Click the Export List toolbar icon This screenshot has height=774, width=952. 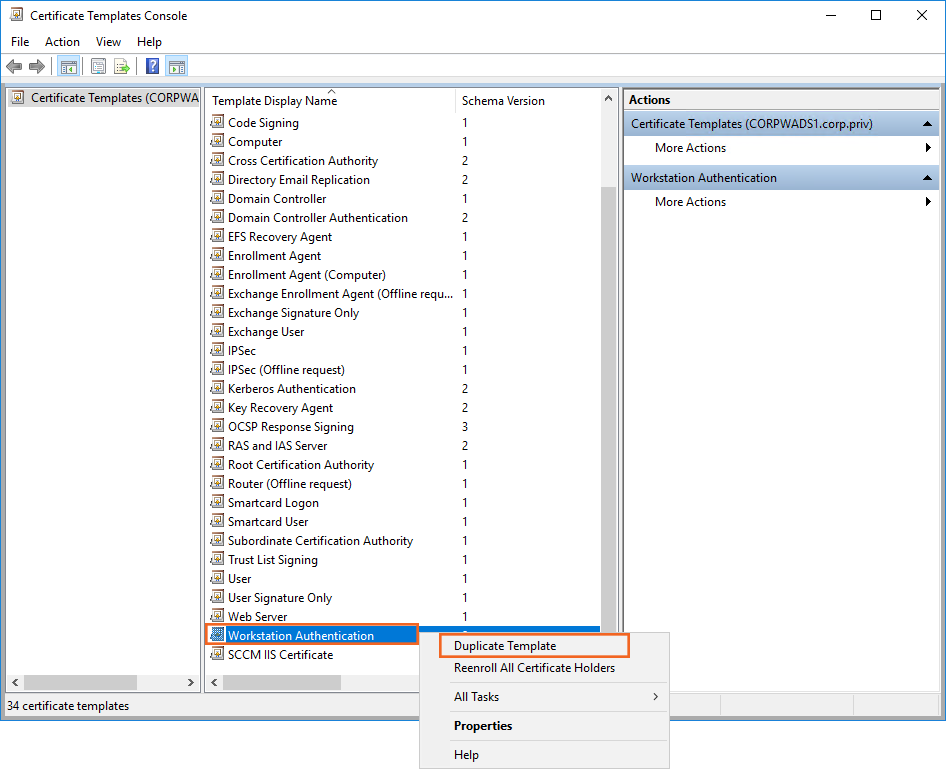pos(122,67)
